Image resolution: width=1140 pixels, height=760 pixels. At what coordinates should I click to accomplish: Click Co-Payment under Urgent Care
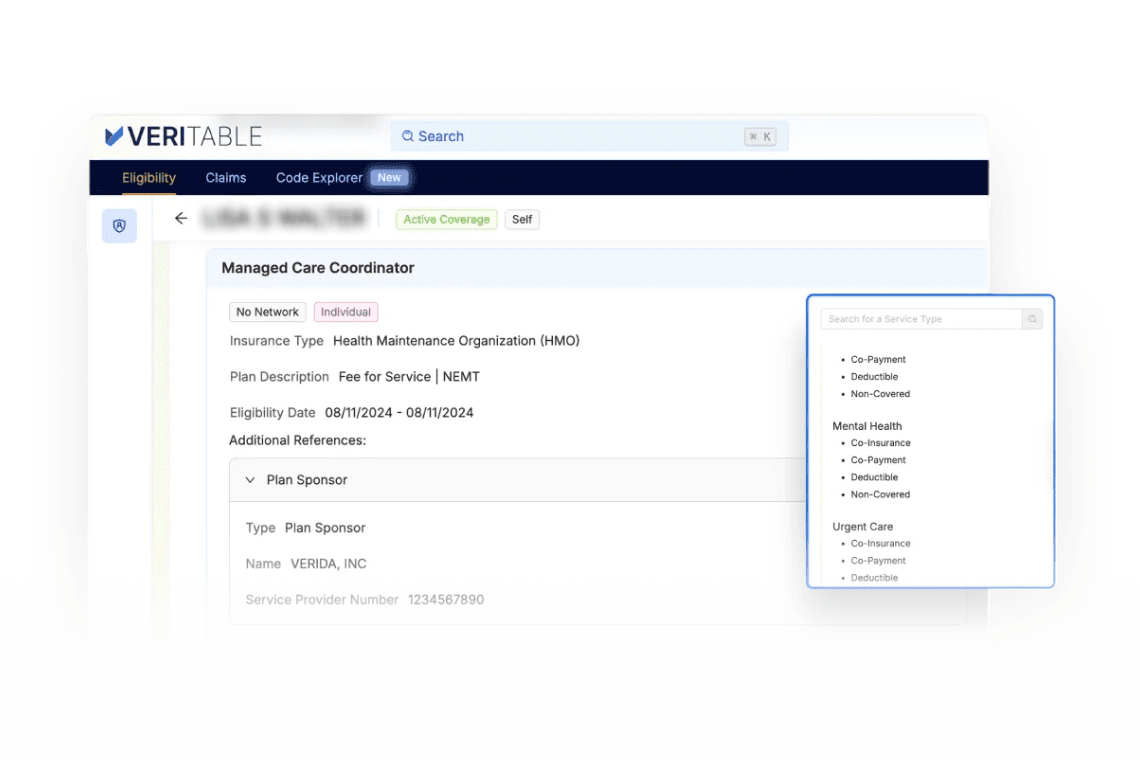click(878, 561)
